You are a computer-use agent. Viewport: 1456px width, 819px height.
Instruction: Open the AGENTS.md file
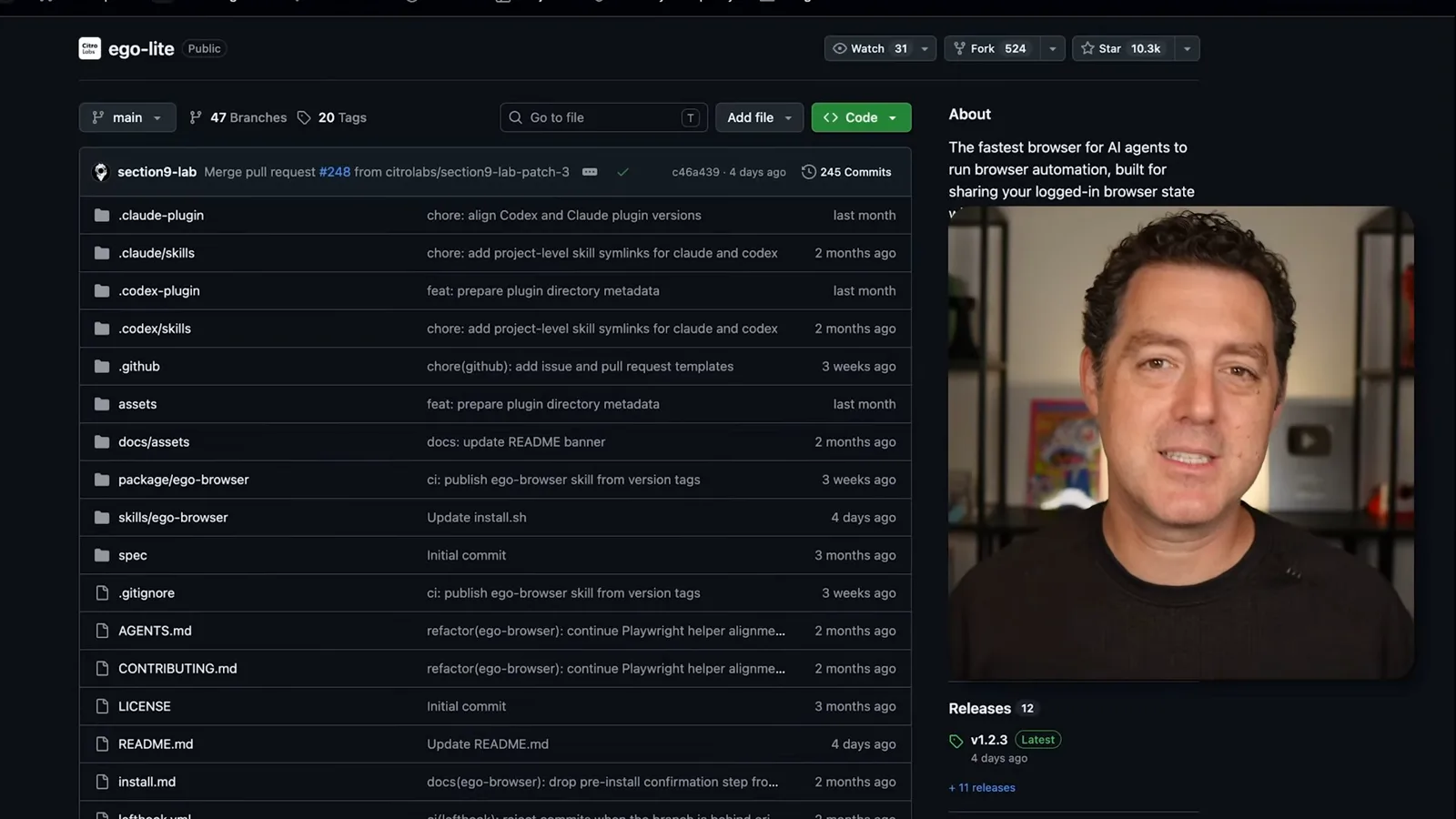(155, 631)
